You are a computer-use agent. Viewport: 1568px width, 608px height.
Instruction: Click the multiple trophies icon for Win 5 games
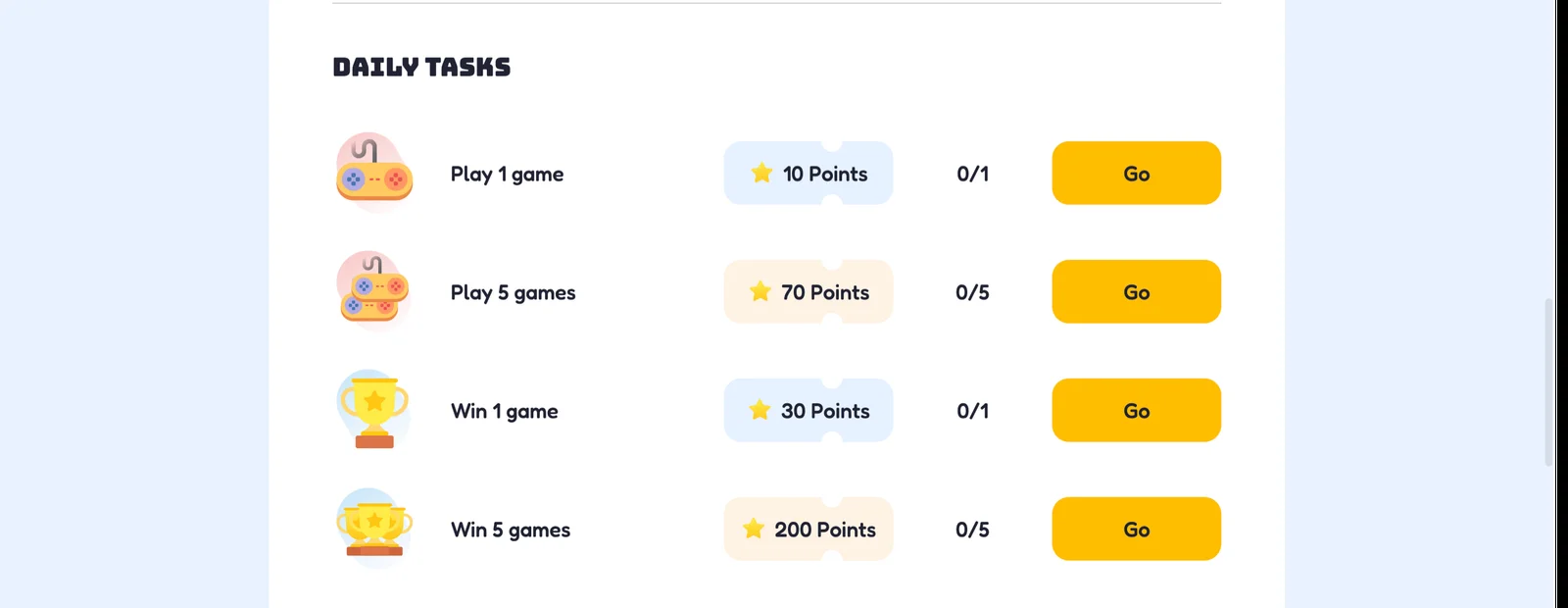tap(374, 530)
